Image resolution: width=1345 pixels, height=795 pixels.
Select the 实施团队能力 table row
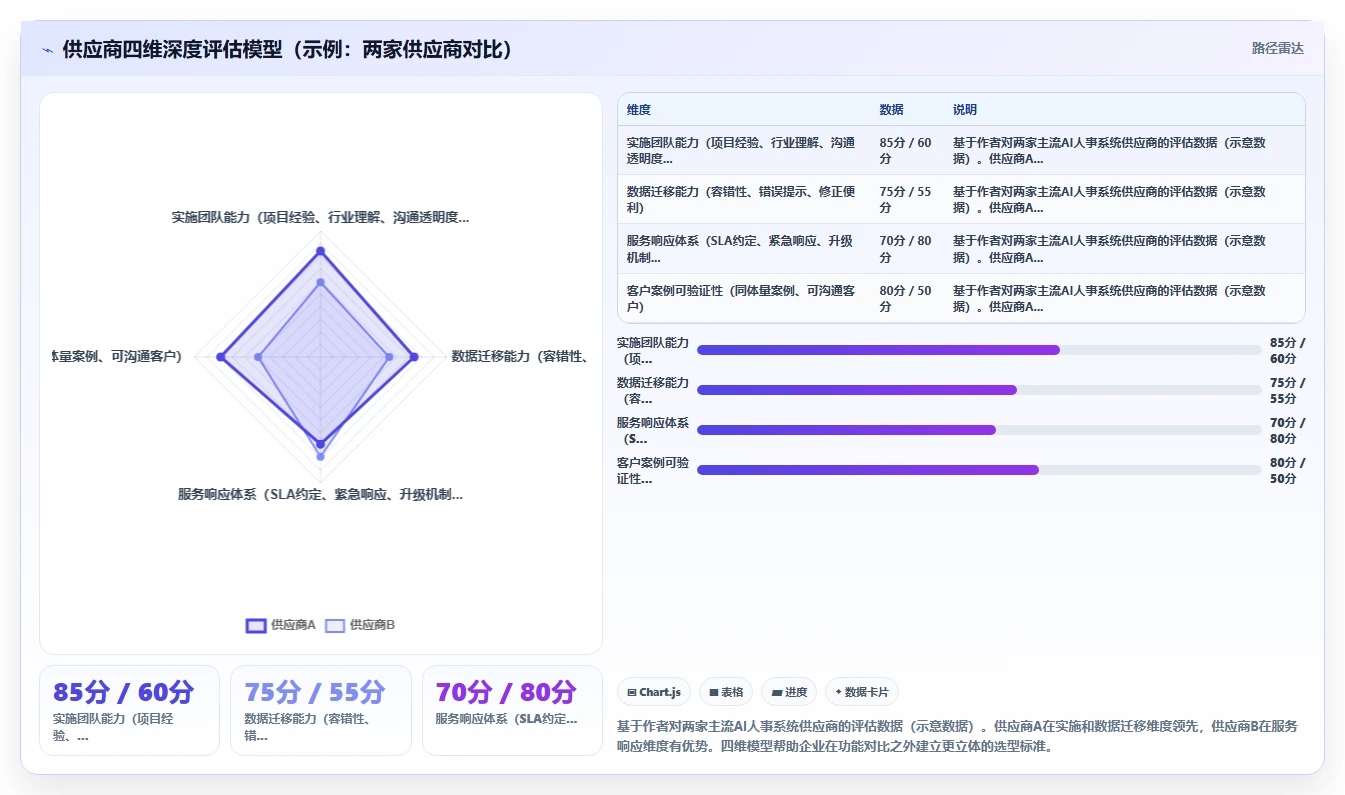click(x=961, y=150)
